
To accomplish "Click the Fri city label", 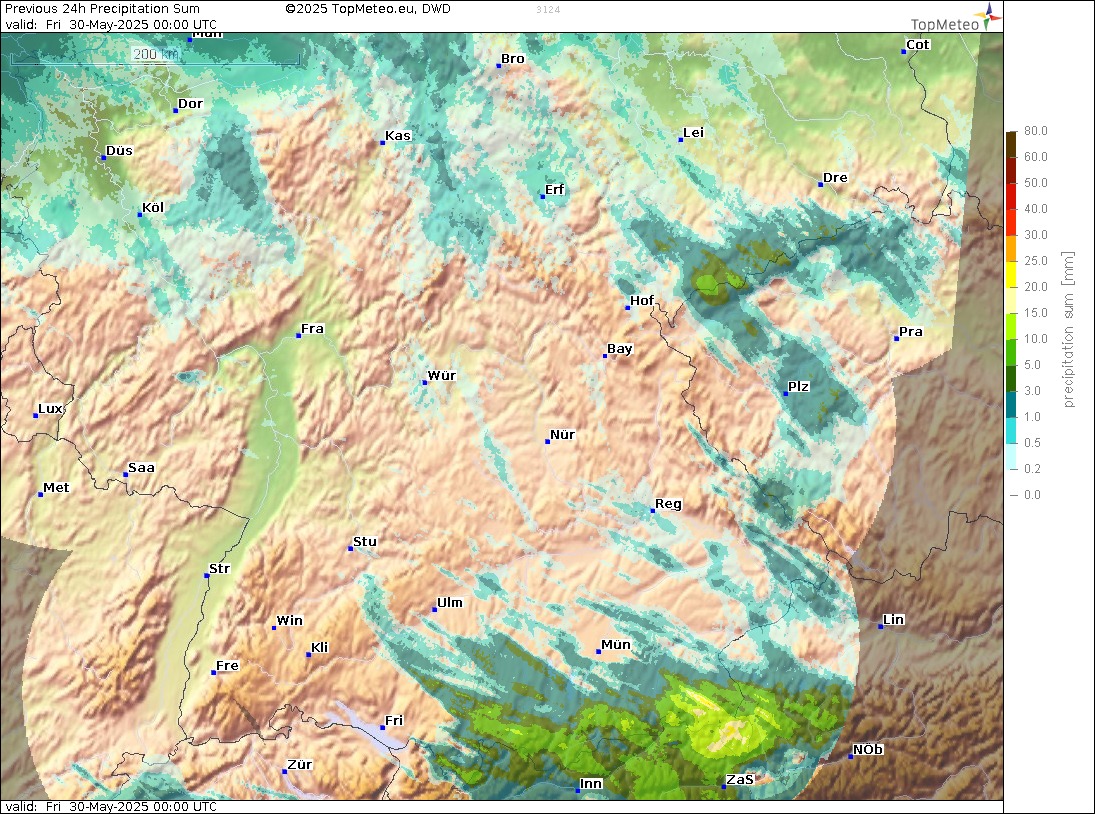I will (394, 720).
